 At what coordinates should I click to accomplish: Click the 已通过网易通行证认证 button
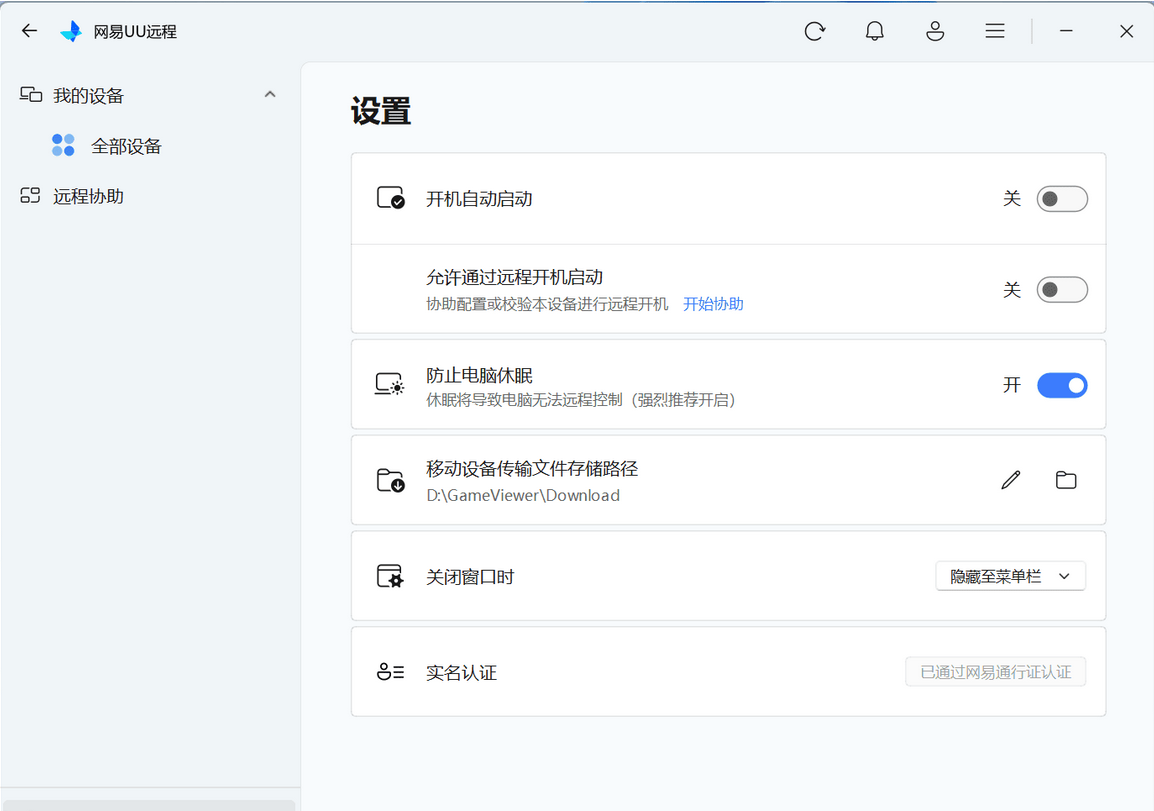tap(995, 671)
